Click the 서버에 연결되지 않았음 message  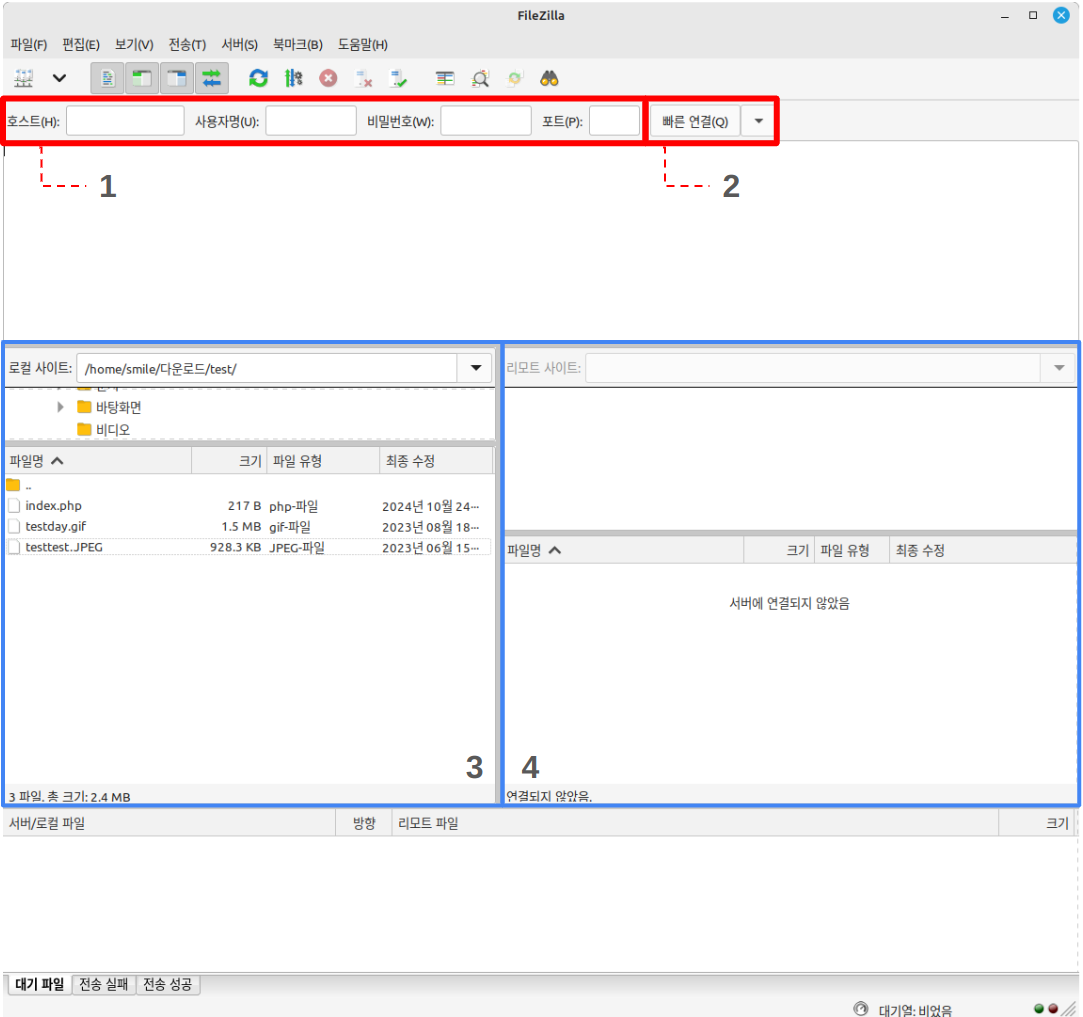point(789,603)
